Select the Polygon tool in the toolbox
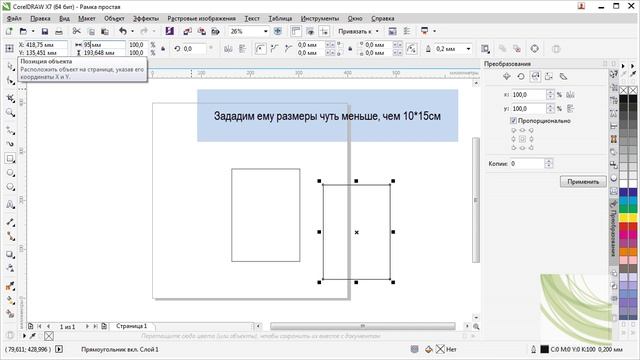This screenshot has width=640, height=360. (x=10, y=187)
